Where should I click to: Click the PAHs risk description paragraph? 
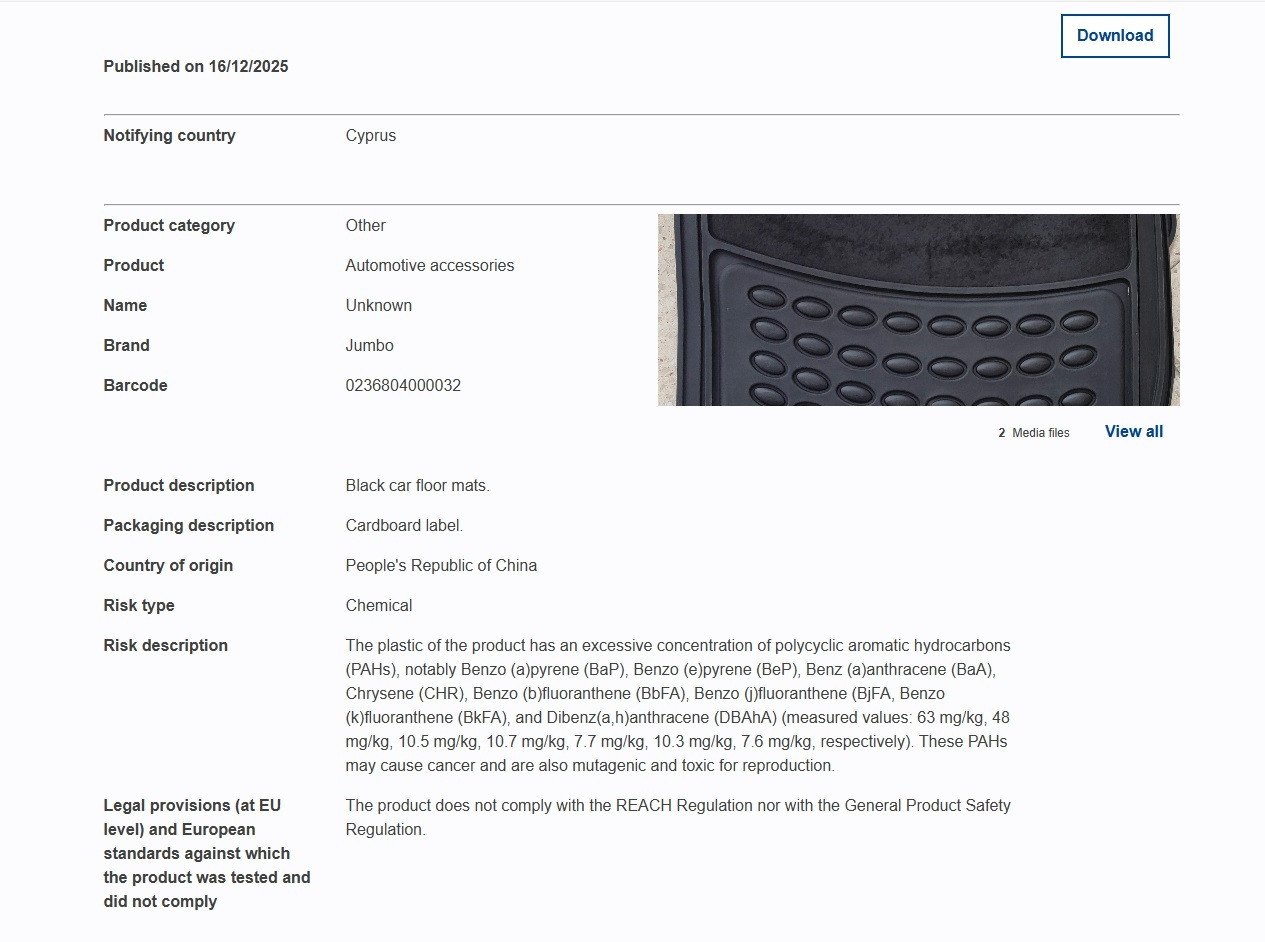(x=677, y=706)
